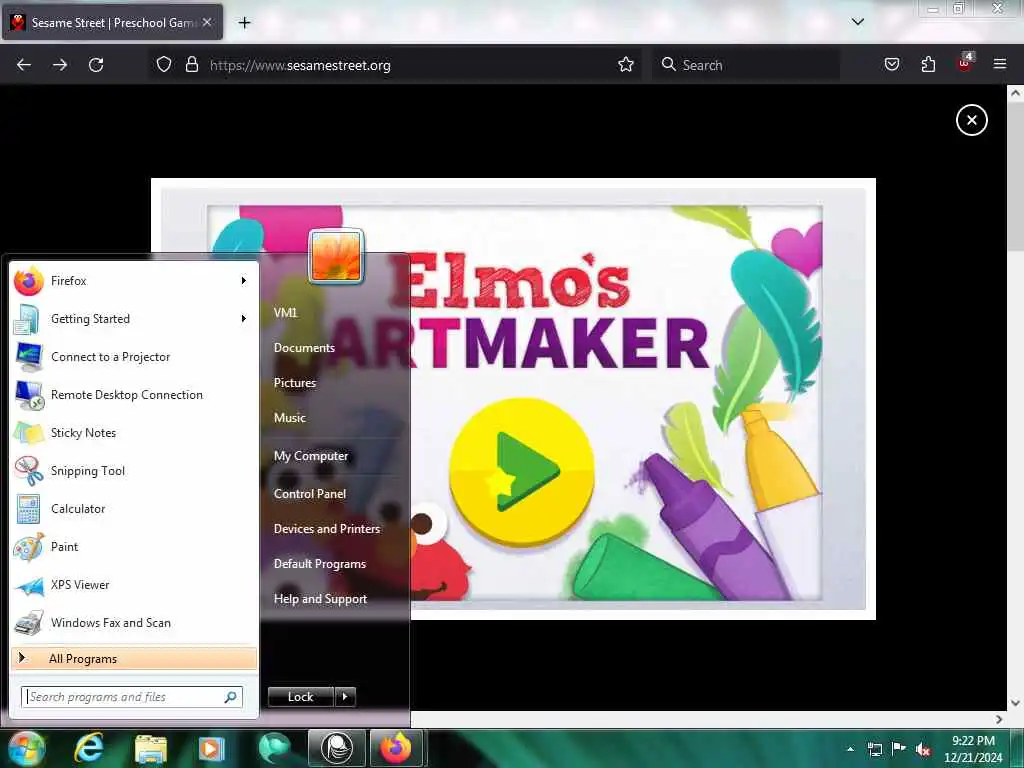Click the horizontal scrollbar right arrow
1024x768 pixels.
tap(999, 719)
